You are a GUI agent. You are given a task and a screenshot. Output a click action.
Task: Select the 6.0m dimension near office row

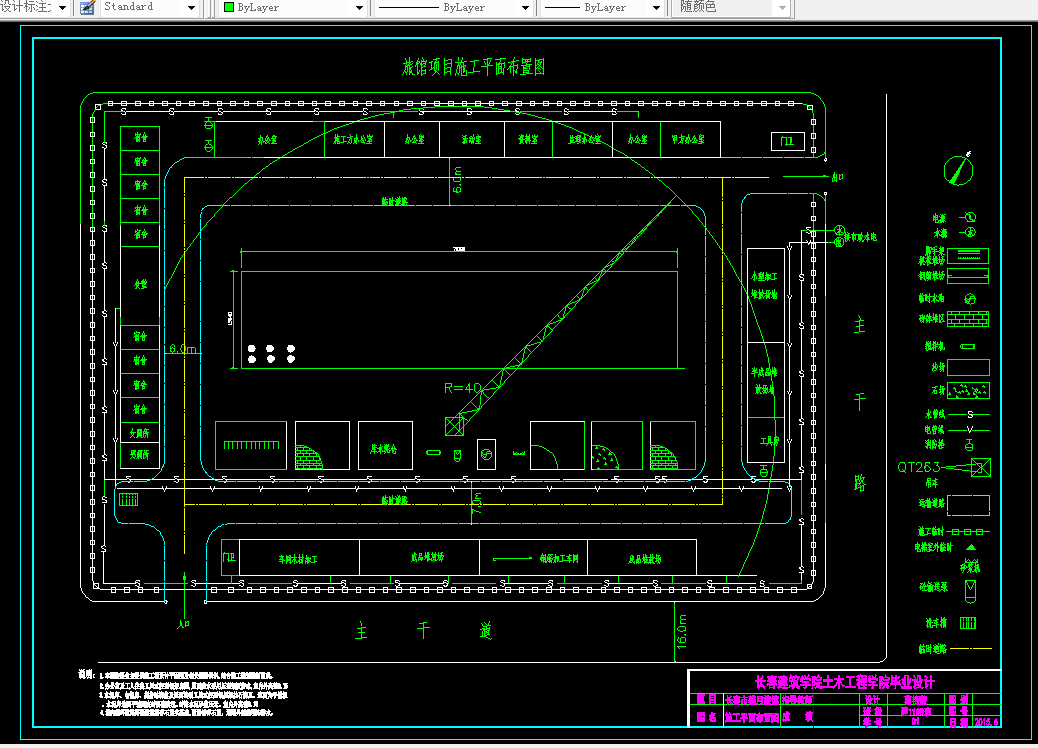click(x=457, y=179)
